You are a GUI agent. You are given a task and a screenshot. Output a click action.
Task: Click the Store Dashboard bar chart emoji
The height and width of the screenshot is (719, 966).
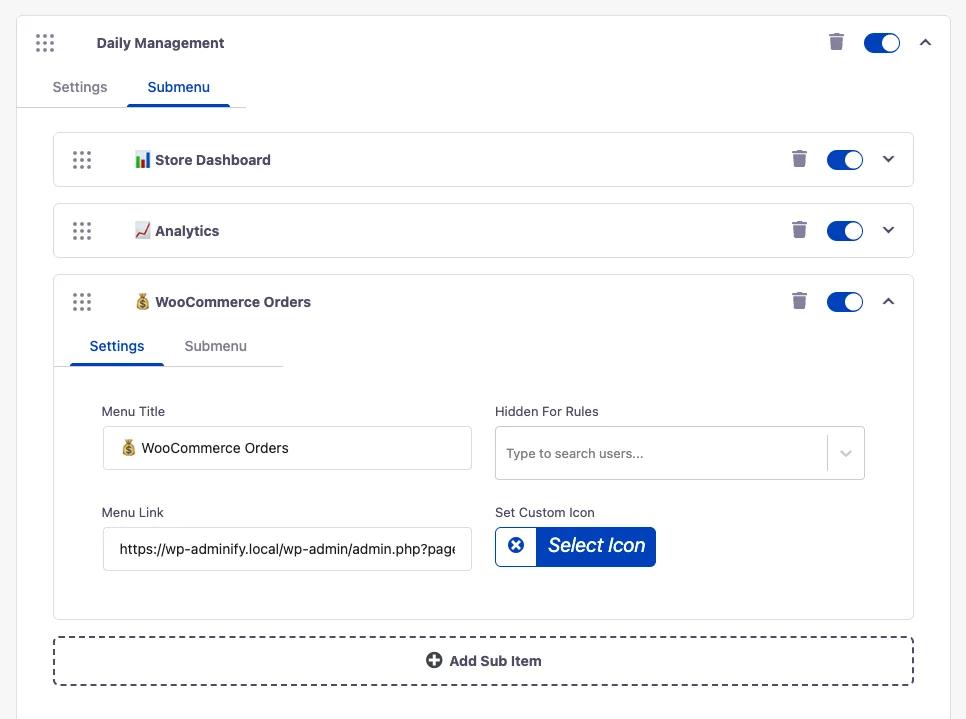click(x=142, y=160)
